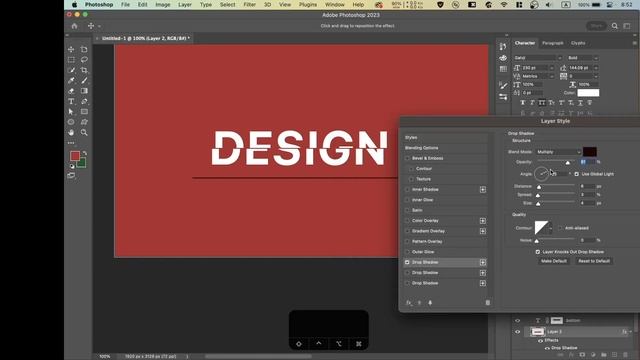This screenshot has height=360, width=640.
Task: Open the Contour picker dropdown
Action: pyautogui.click(x=550, y=228)
